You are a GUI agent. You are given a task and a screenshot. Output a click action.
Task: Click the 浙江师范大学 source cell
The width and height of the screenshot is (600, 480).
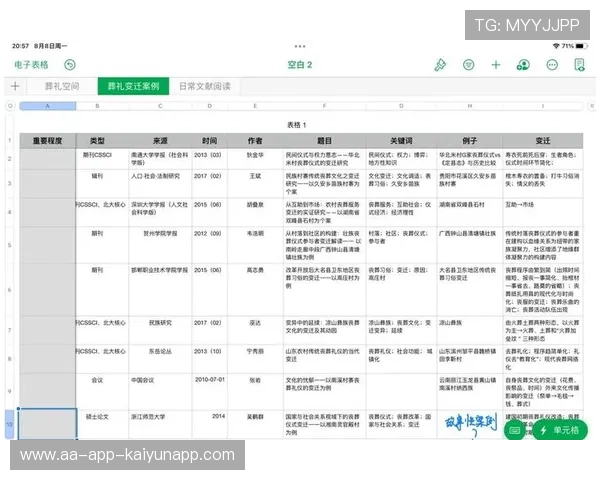(x=160, y=424)
